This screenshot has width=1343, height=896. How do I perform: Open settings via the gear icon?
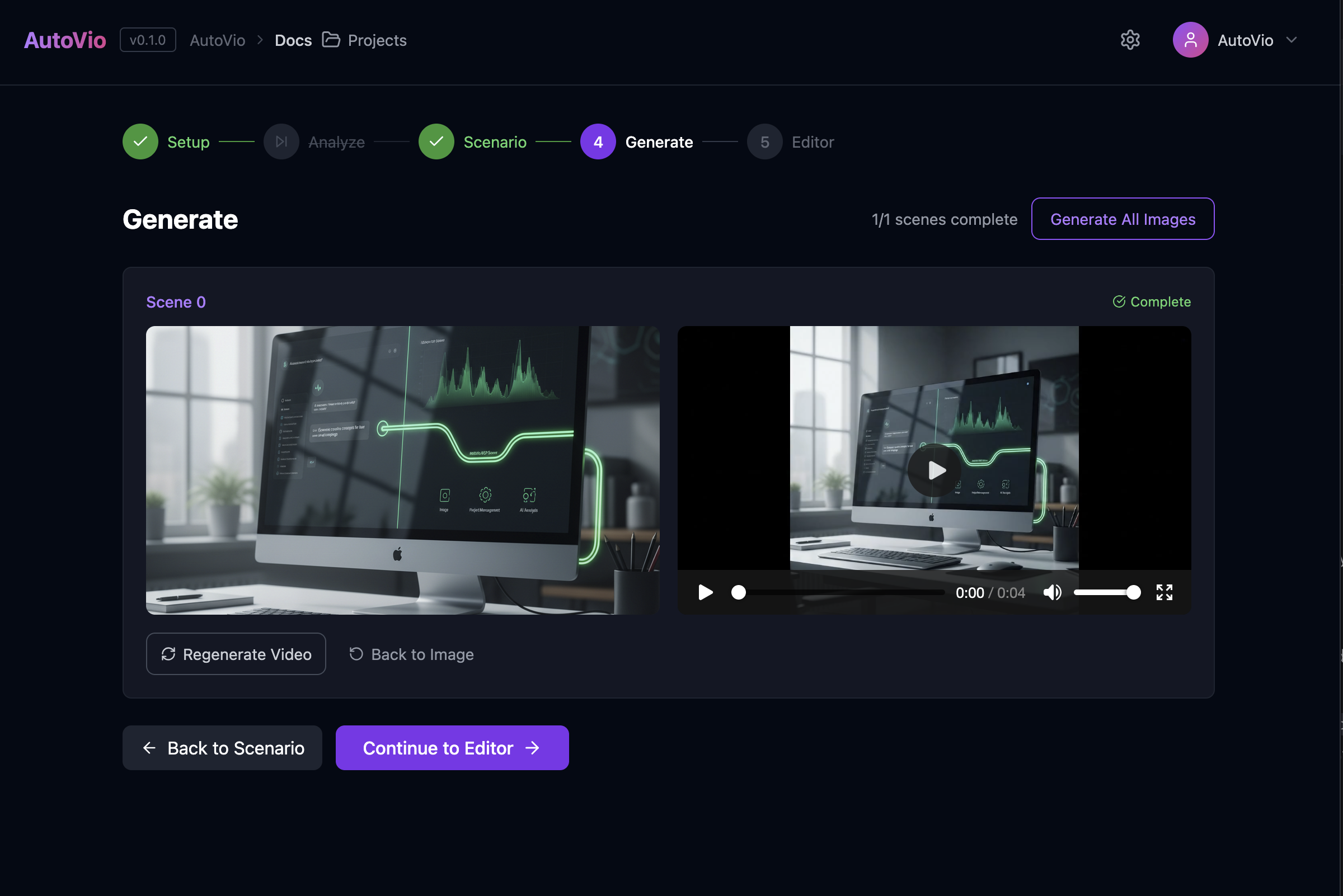pyautogui.click(x=1130, y=40)
